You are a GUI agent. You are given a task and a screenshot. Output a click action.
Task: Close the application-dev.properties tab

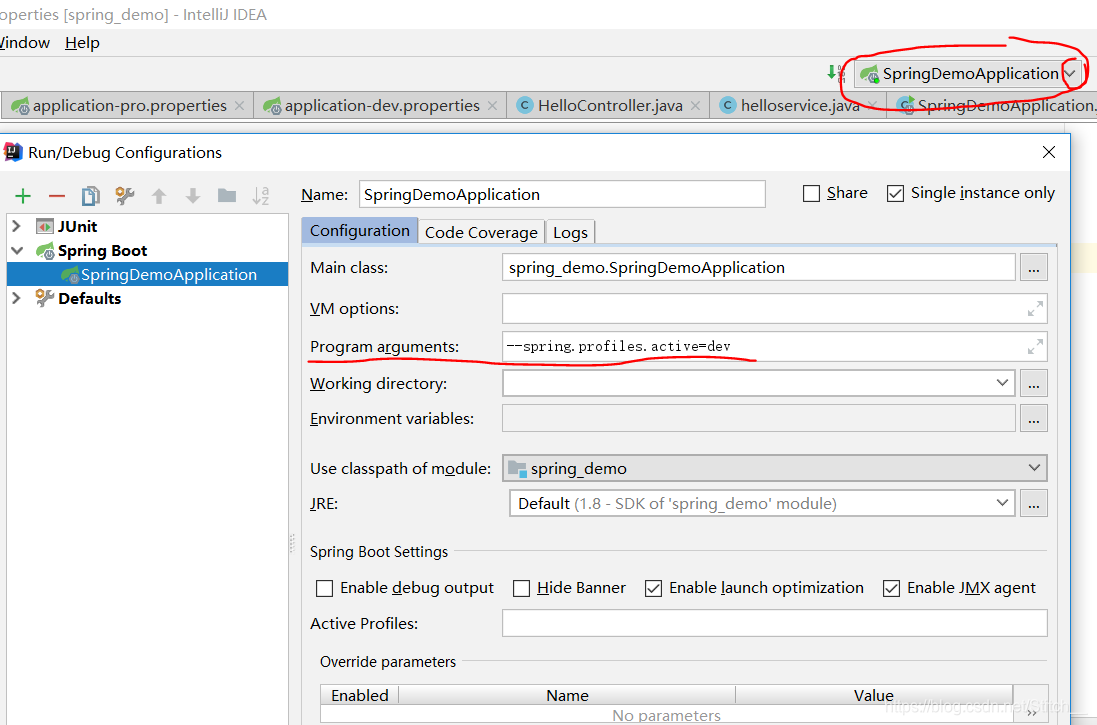[x=493, y=106]
